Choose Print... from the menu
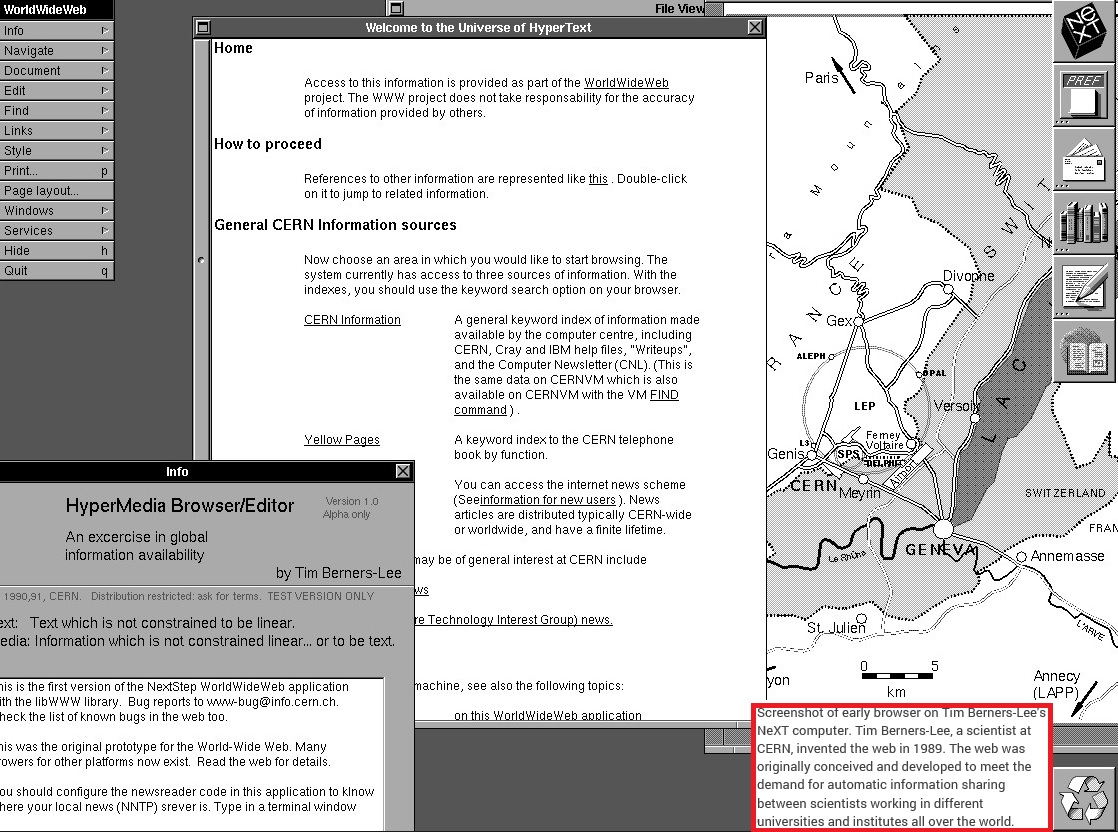 (x=56, y=170)
